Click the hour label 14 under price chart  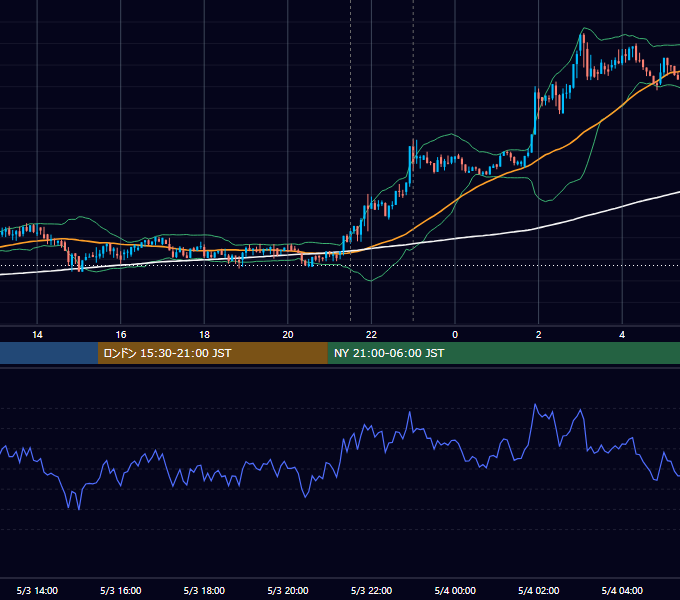37,335
